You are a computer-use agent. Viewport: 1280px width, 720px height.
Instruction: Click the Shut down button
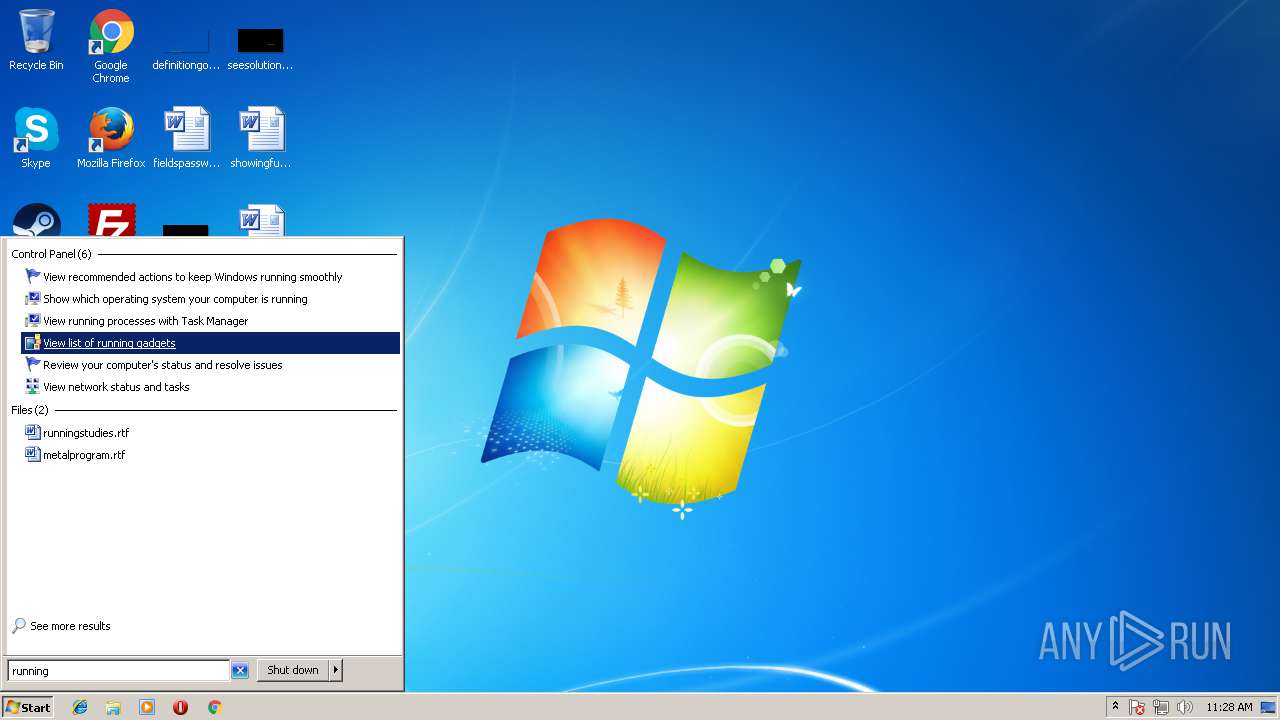tap(293, 670)
